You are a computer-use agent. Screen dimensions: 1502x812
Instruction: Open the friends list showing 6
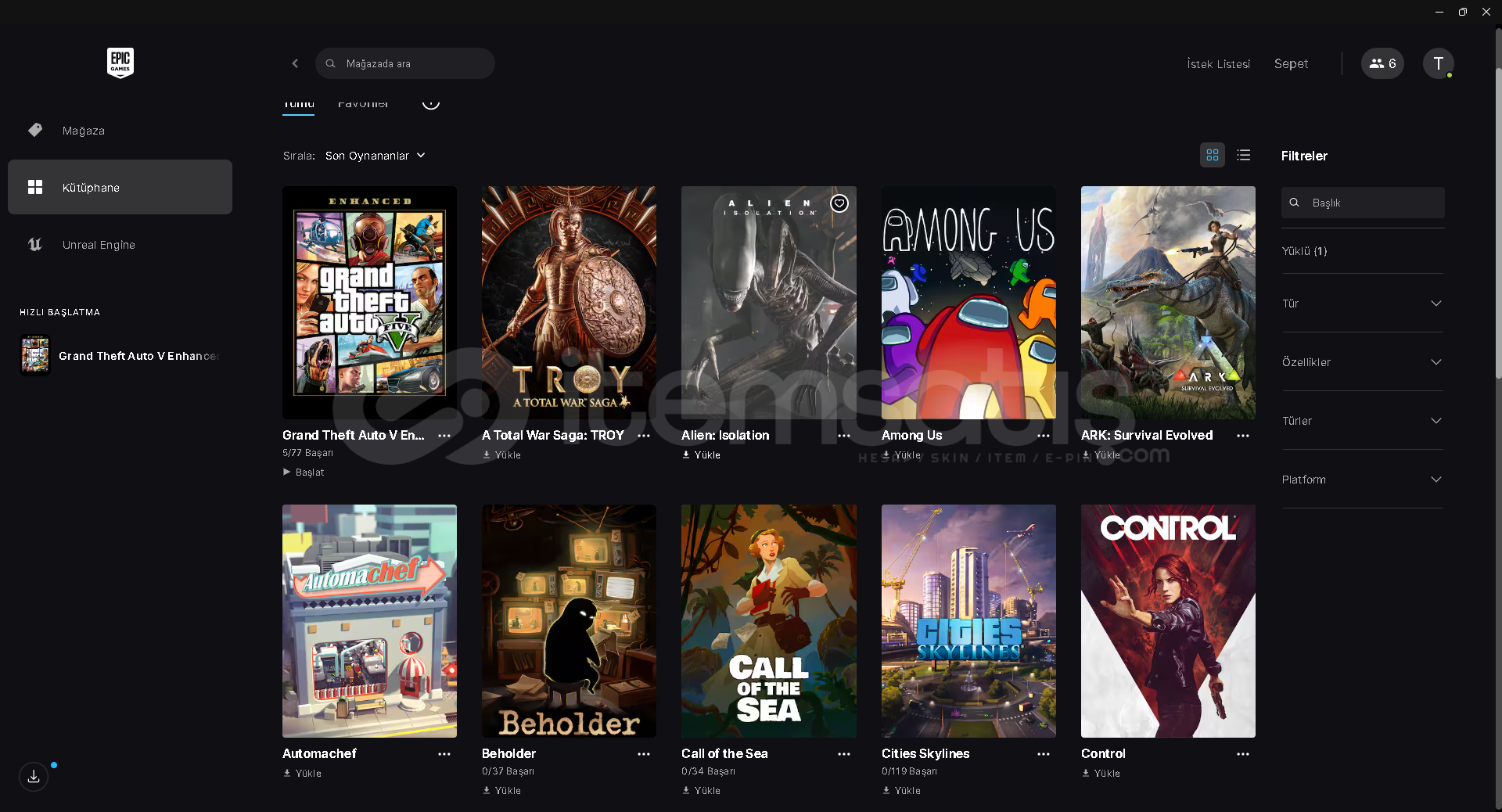(1382, 63)
